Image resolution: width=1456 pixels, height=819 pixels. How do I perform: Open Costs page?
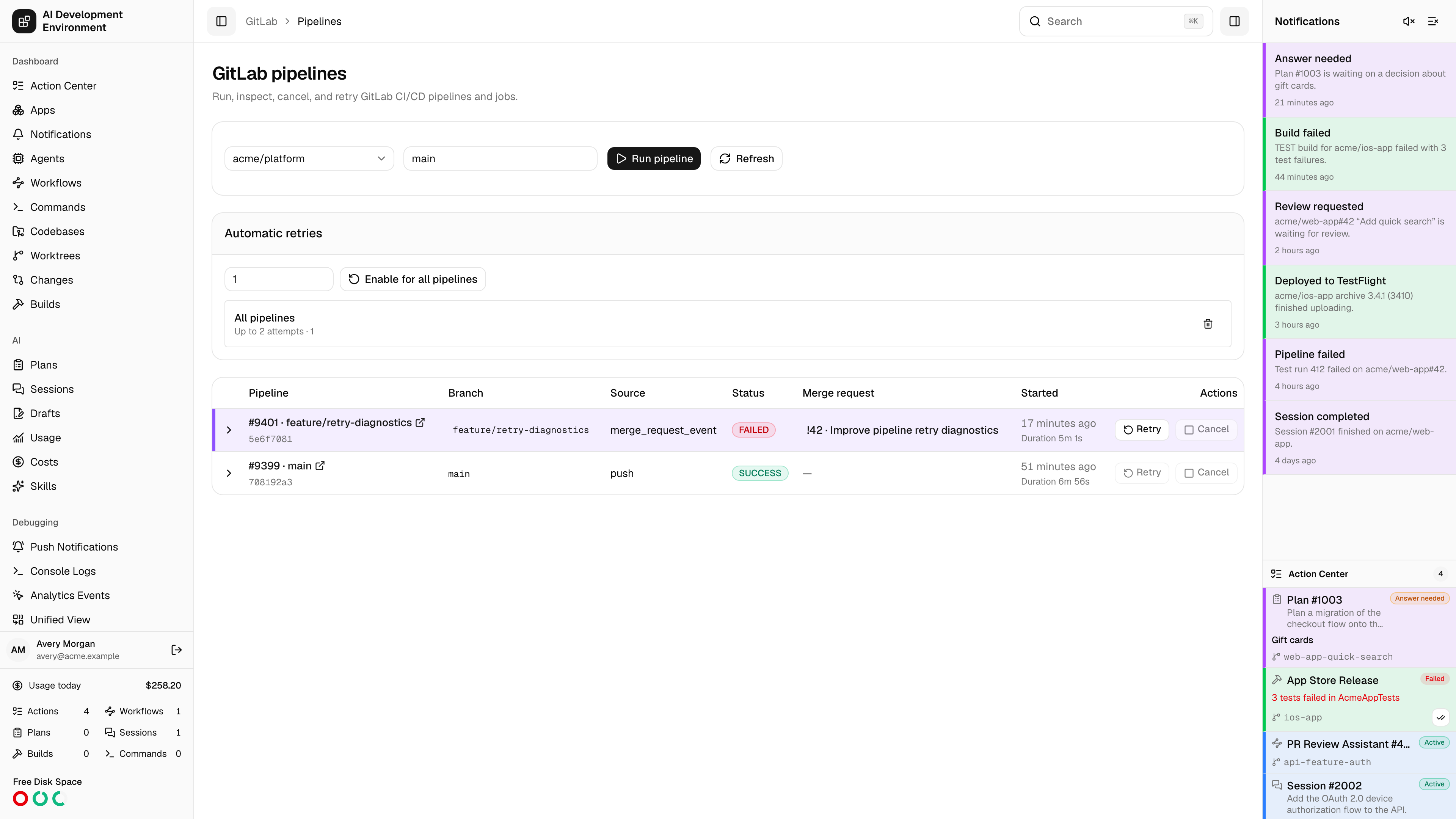(97, 462)
